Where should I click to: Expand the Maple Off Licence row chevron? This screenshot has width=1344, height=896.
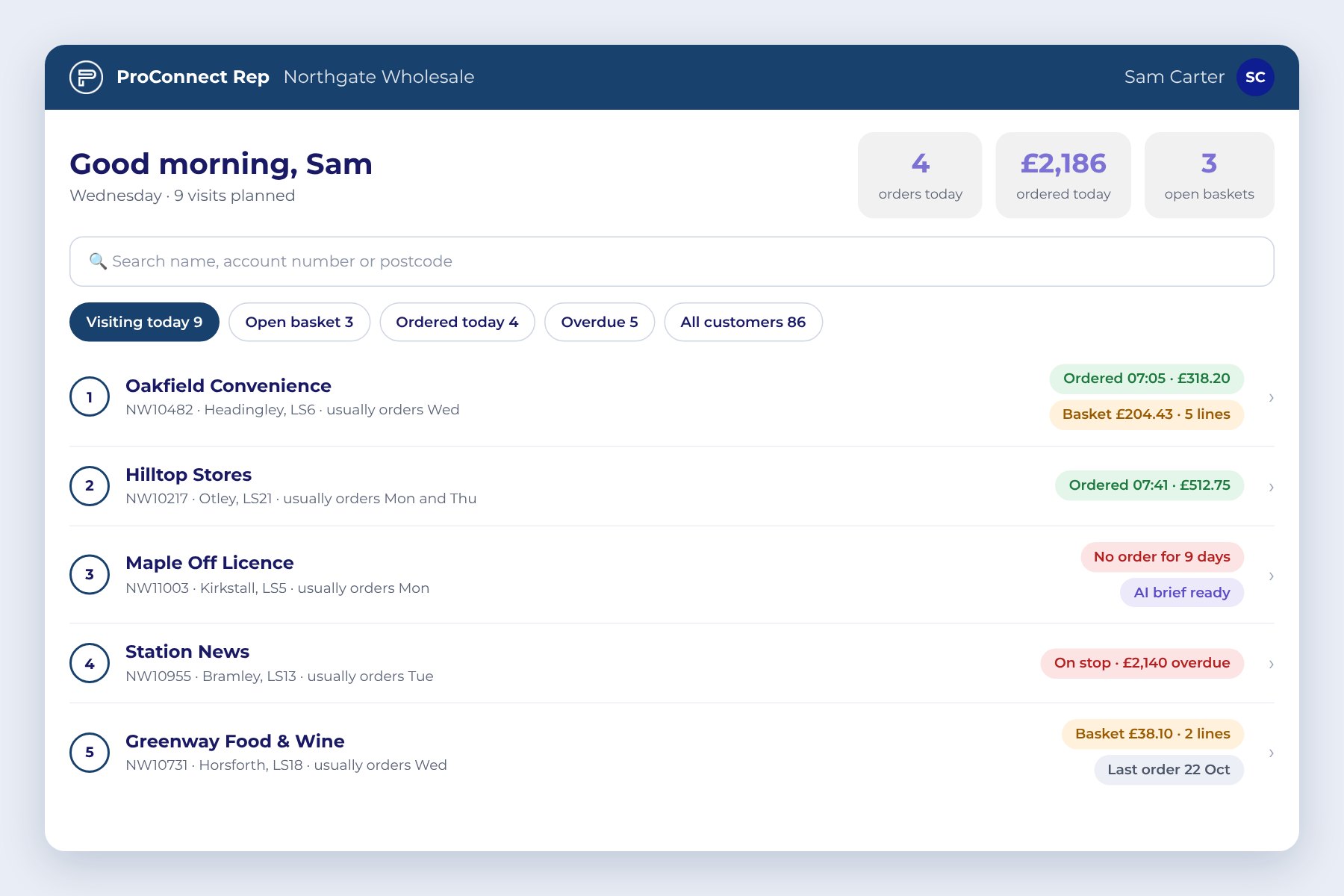pyautogui.click(x=1271, y=576)
